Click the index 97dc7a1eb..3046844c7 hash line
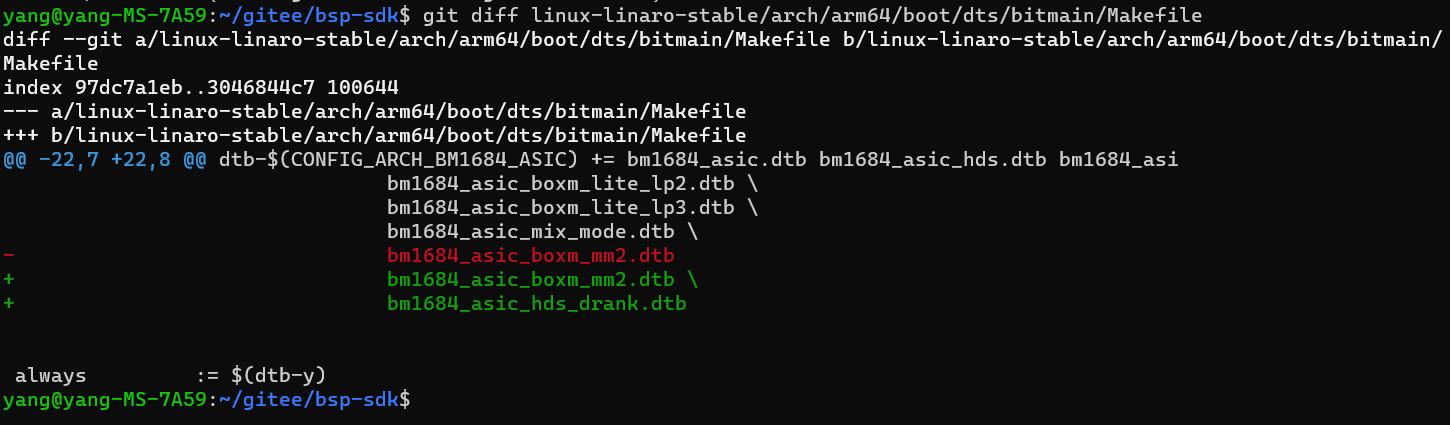 [x=200, y=87]
